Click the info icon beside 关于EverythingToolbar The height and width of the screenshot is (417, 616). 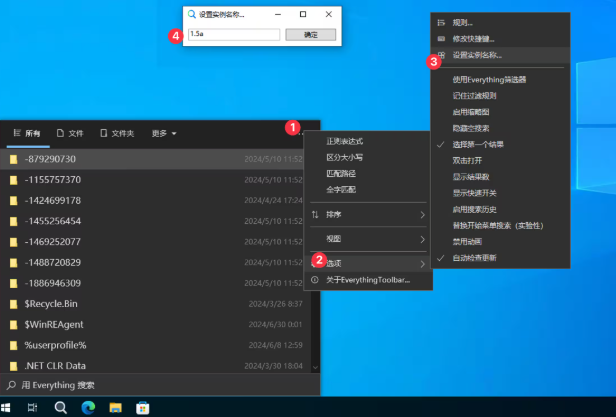point(315,280)
